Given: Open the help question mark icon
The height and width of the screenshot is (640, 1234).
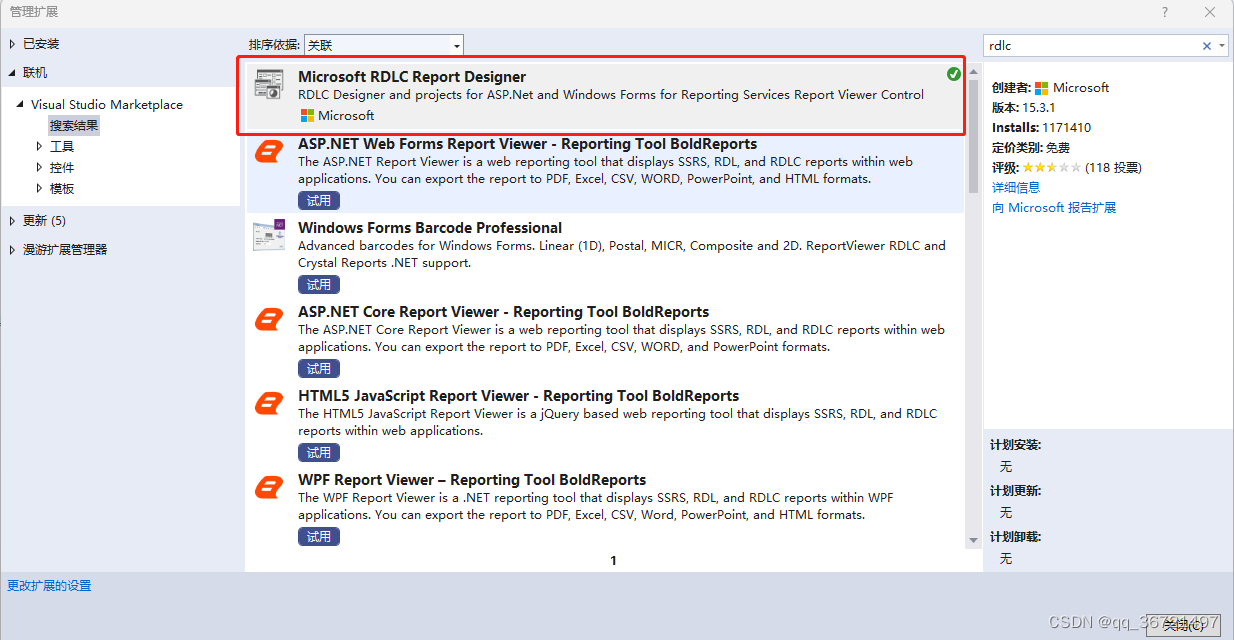Looking at the screenshot, I should (1166, 12).
